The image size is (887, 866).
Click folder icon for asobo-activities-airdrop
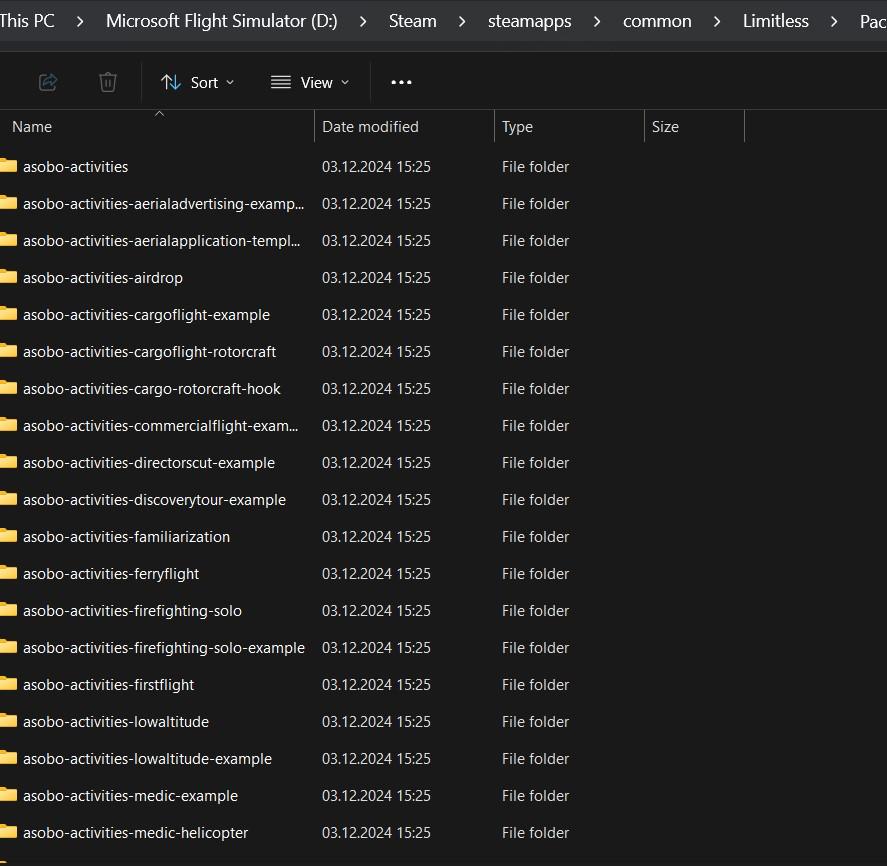tap(9, 277)
